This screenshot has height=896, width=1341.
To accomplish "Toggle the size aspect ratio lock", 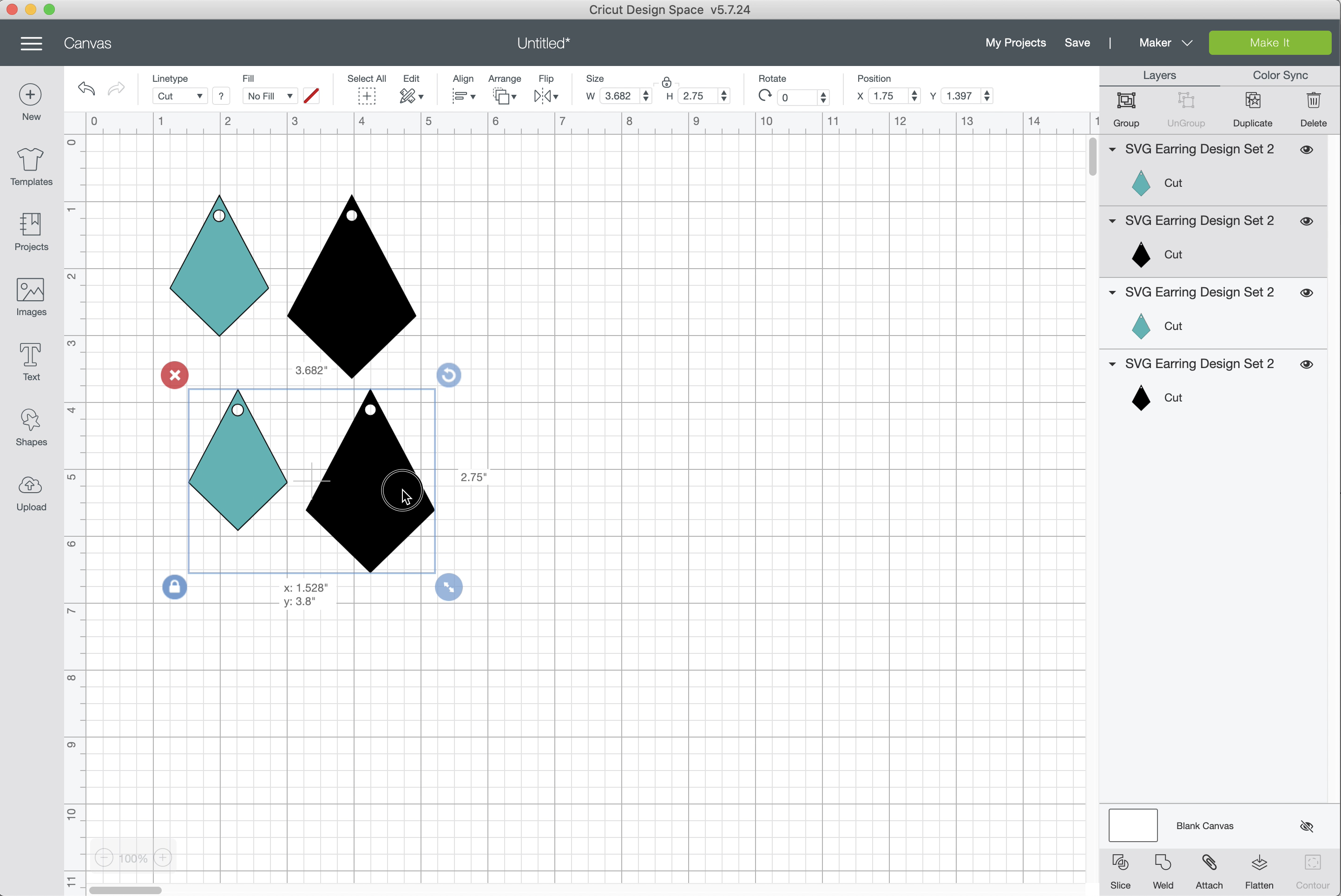I will pyautogui.click(x=666, y=82).
